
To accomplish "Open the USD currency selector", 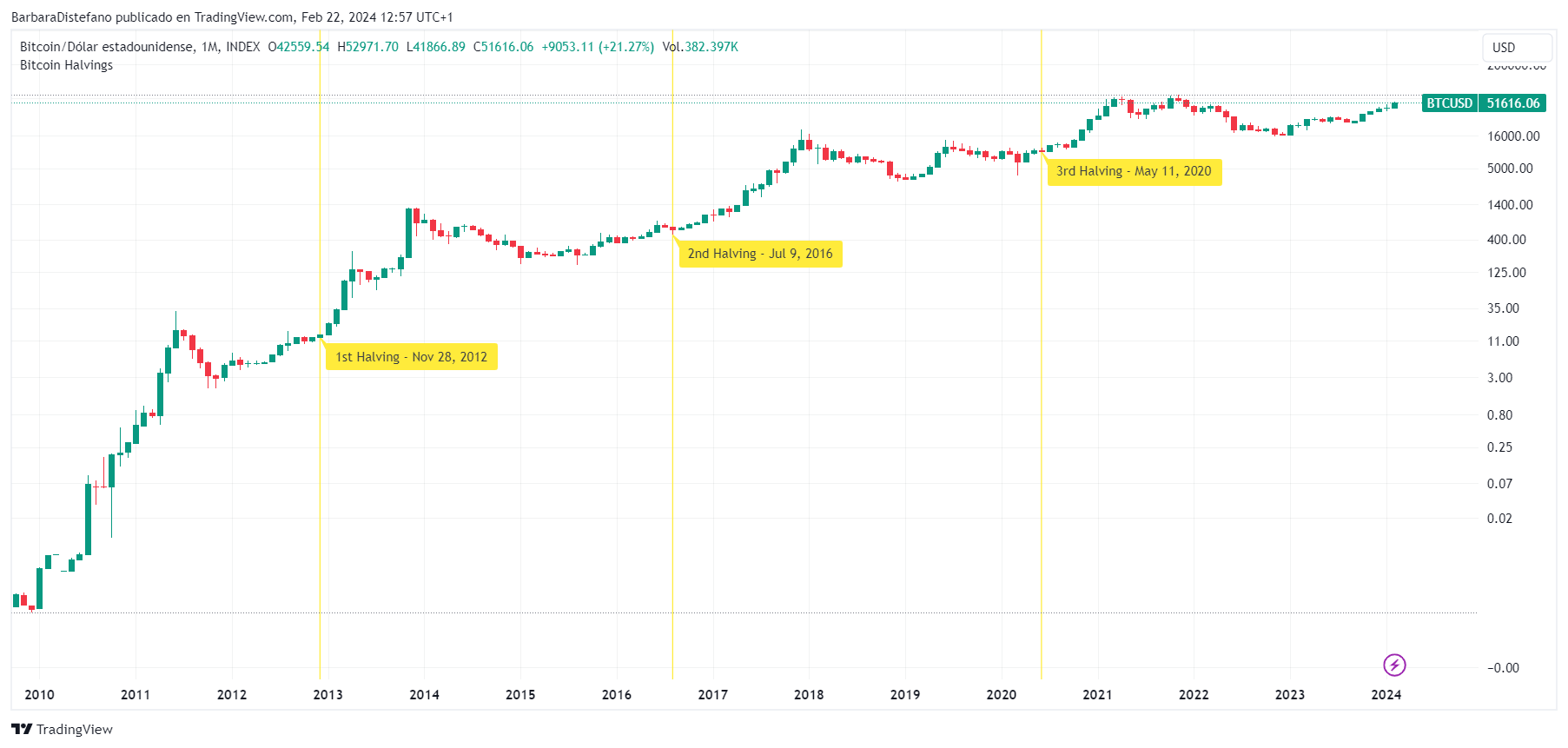I will click(1517, 48).
